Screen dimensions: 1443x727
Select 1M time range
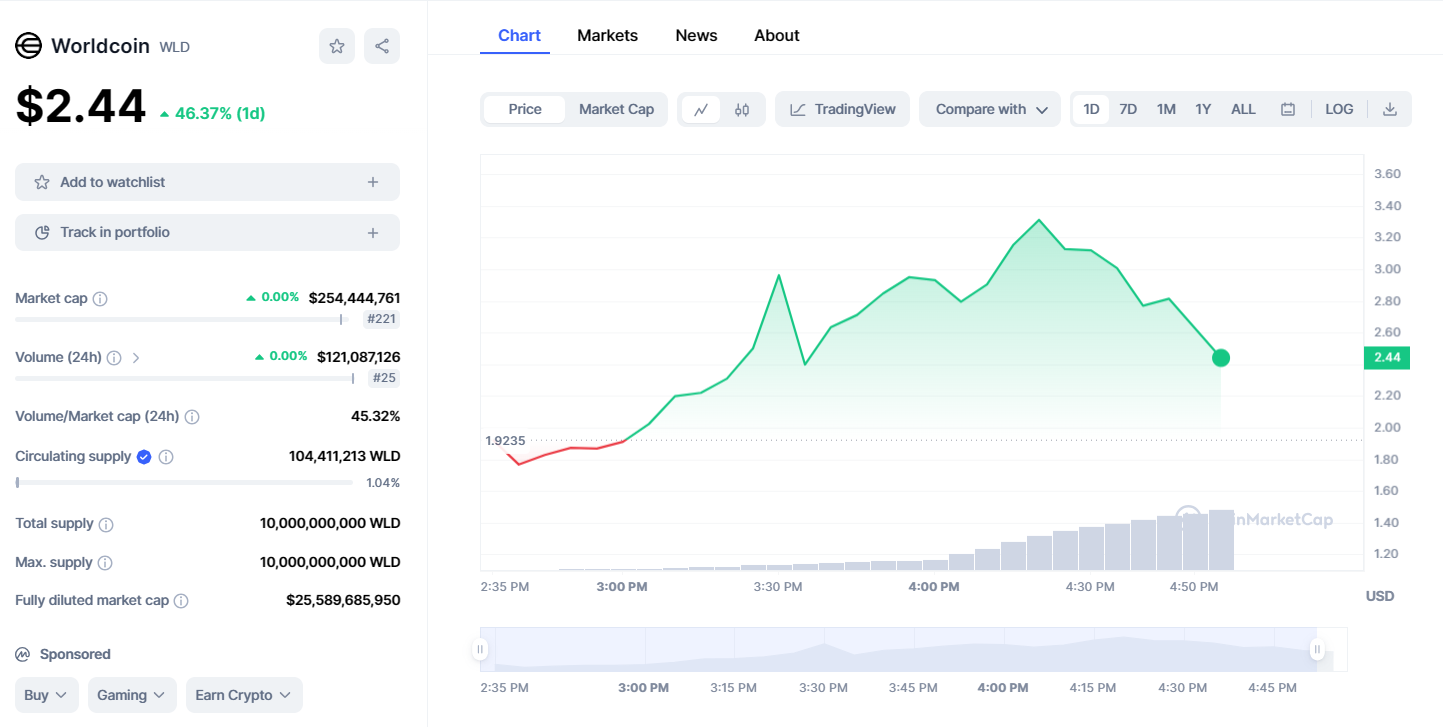coord(1166,109)
